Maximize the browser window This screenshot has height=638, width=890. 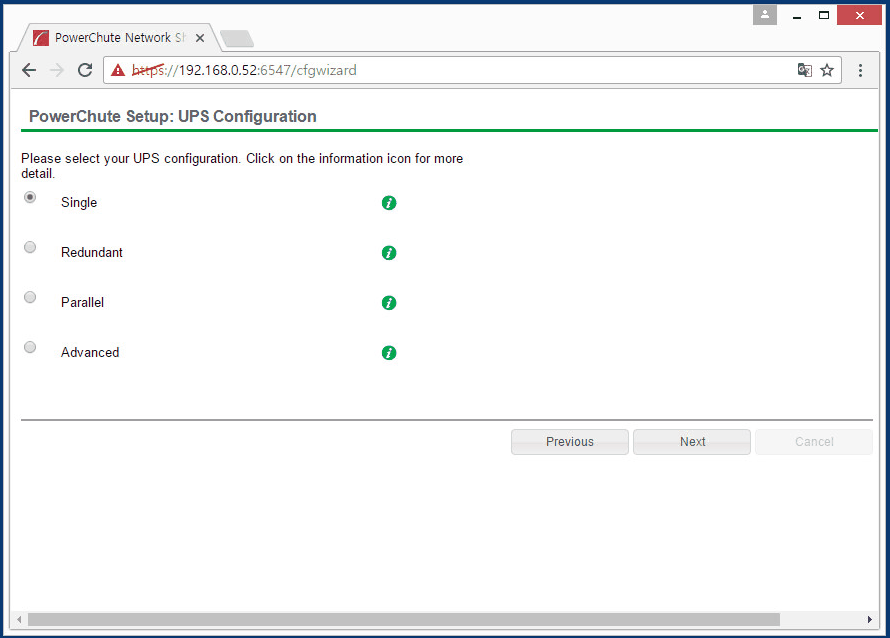[824, 15]
